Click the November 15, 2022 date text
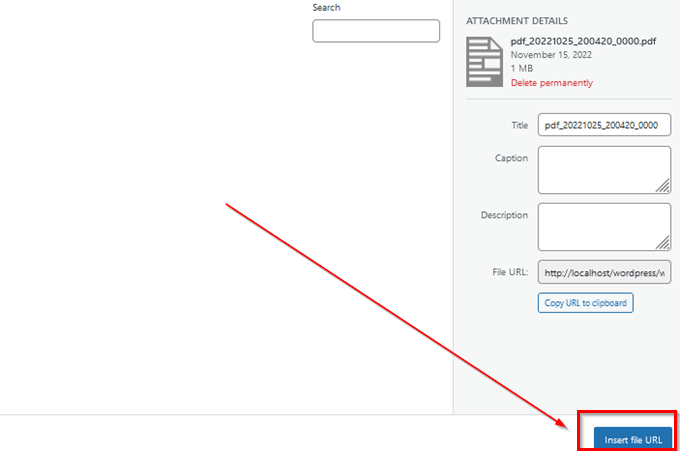 (551, 55)
